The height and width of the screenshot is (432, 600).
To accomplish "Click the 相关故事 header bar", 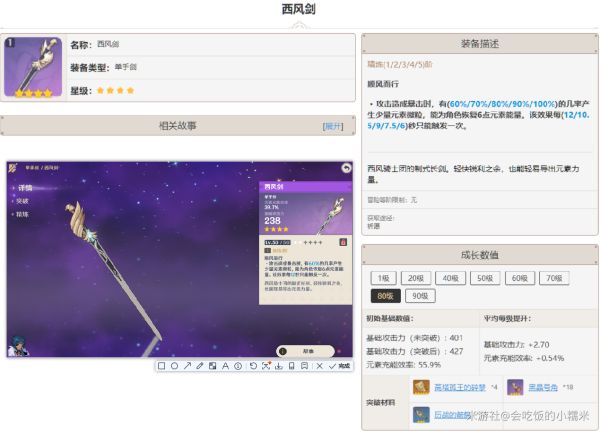I will tap(178, 126).
